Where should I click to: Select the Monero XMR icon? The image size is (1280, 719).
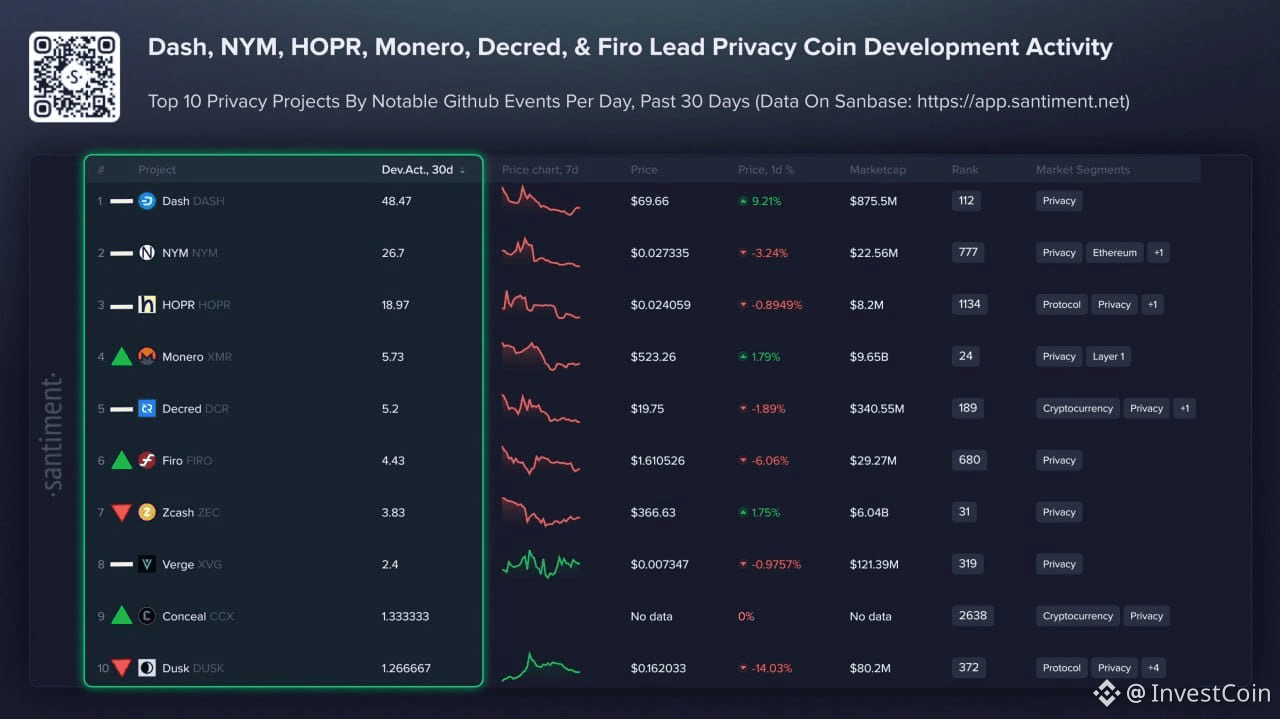(147, 357)
